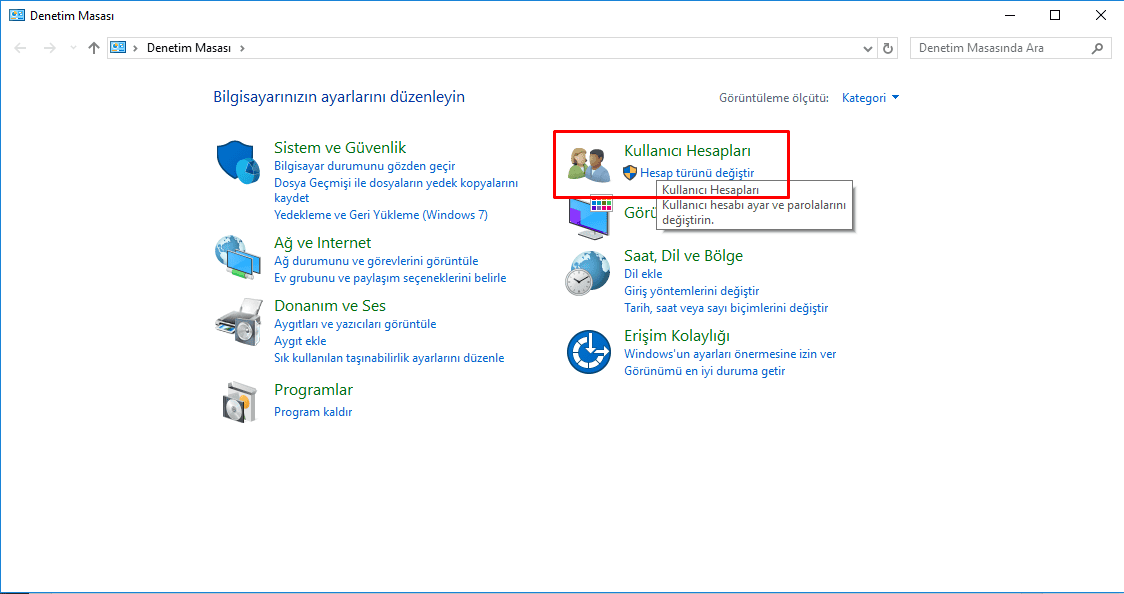Open Aygıtları ve yazıcıları görüntüle
Viewport: 1124px width, 594px height.
click(x=355, y=324)
